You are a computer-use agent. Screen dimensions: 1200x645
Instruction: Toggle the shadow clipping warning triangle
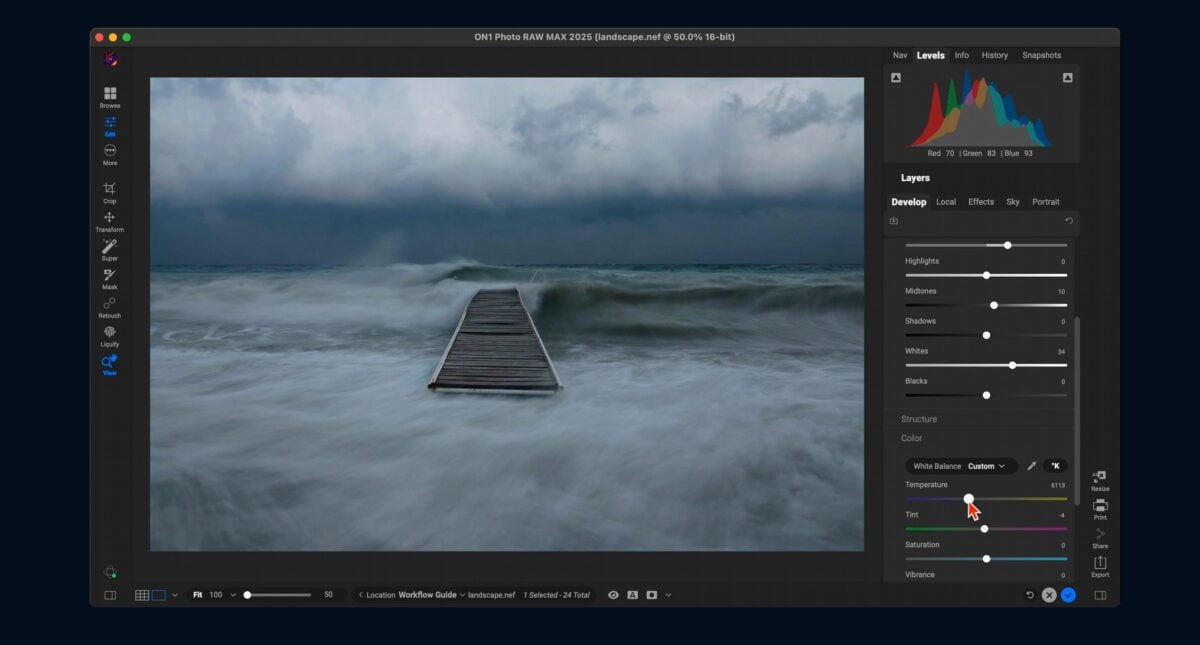tap(896, 78)
